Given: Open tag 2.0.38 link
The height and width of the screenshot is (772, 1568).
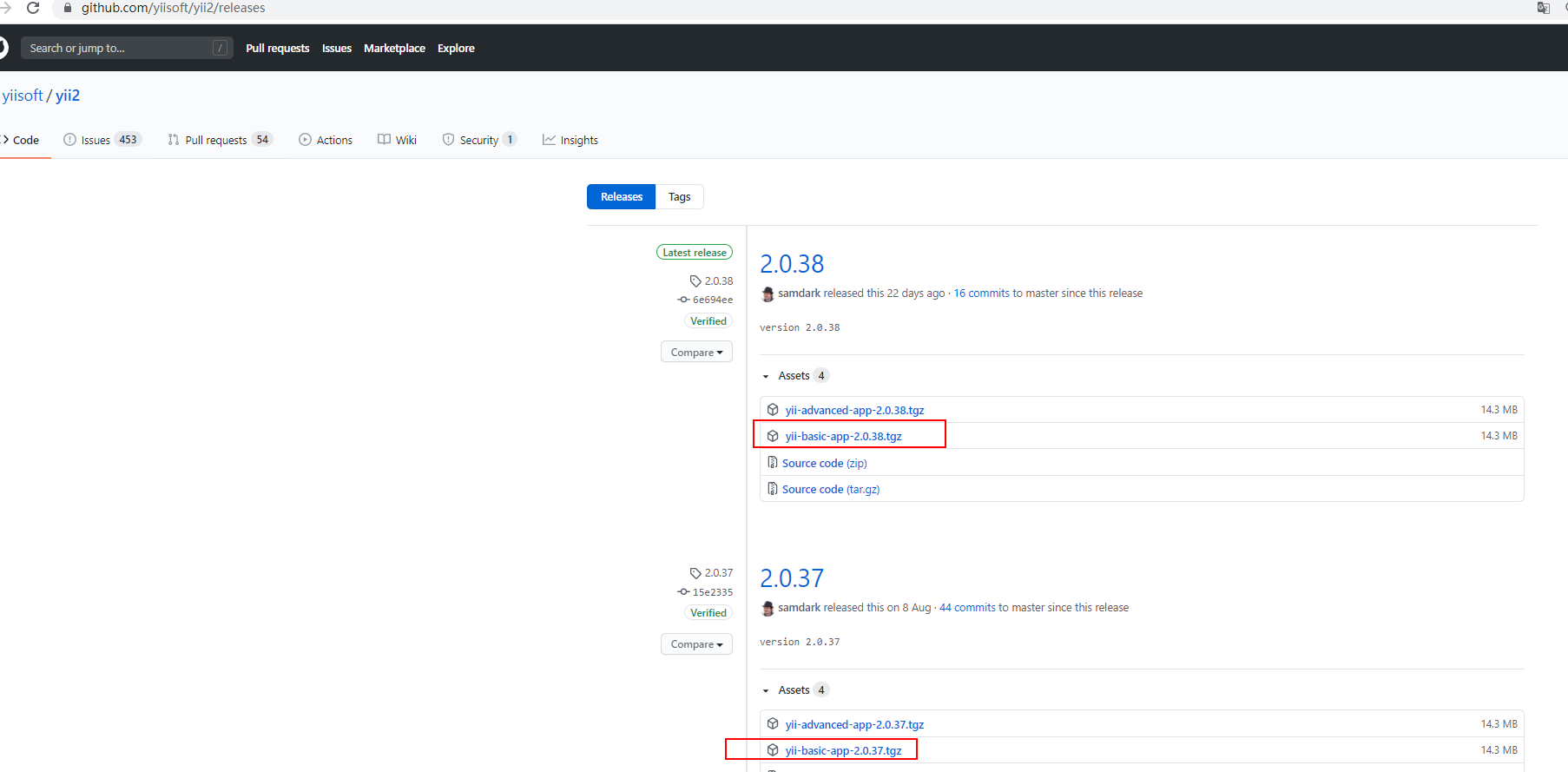Looking at the screenshot, I should point(711,281).
